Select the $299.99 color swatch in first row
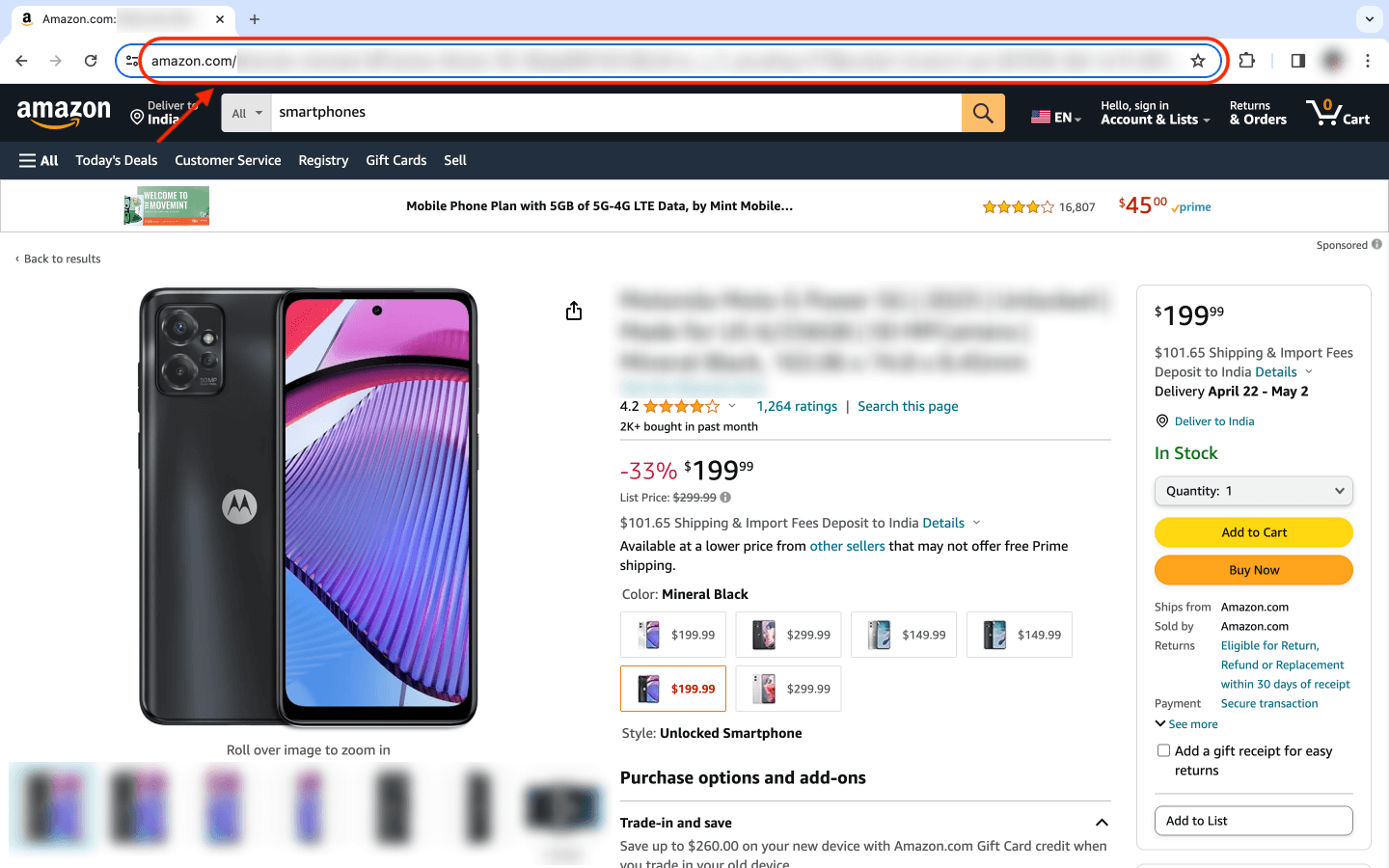This screenshot has width=1389, height=868. click(x=788, y=635)
